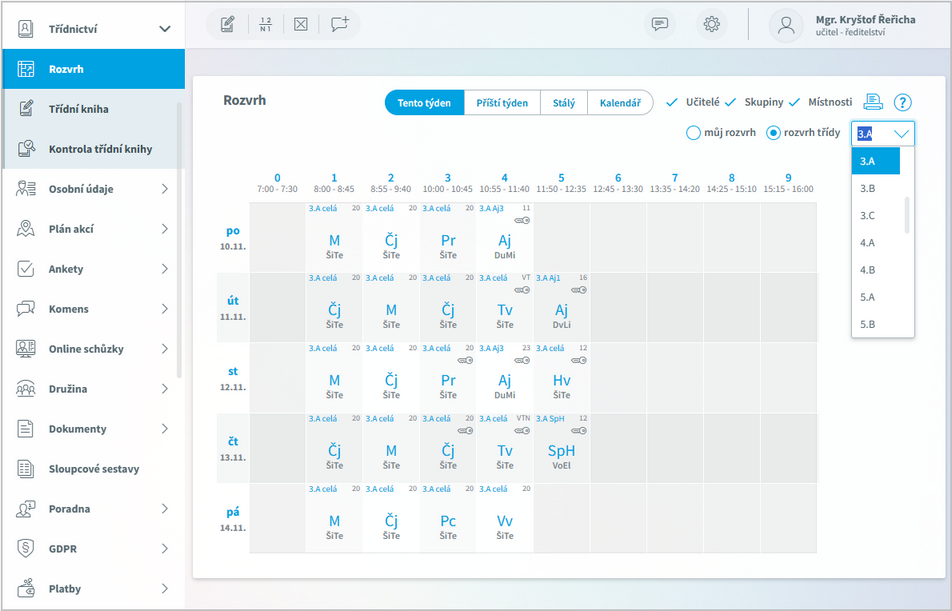Viewport: 952px width, 611px height.
Task: Click the class dropdown list scrollbar
Action: 907,215
